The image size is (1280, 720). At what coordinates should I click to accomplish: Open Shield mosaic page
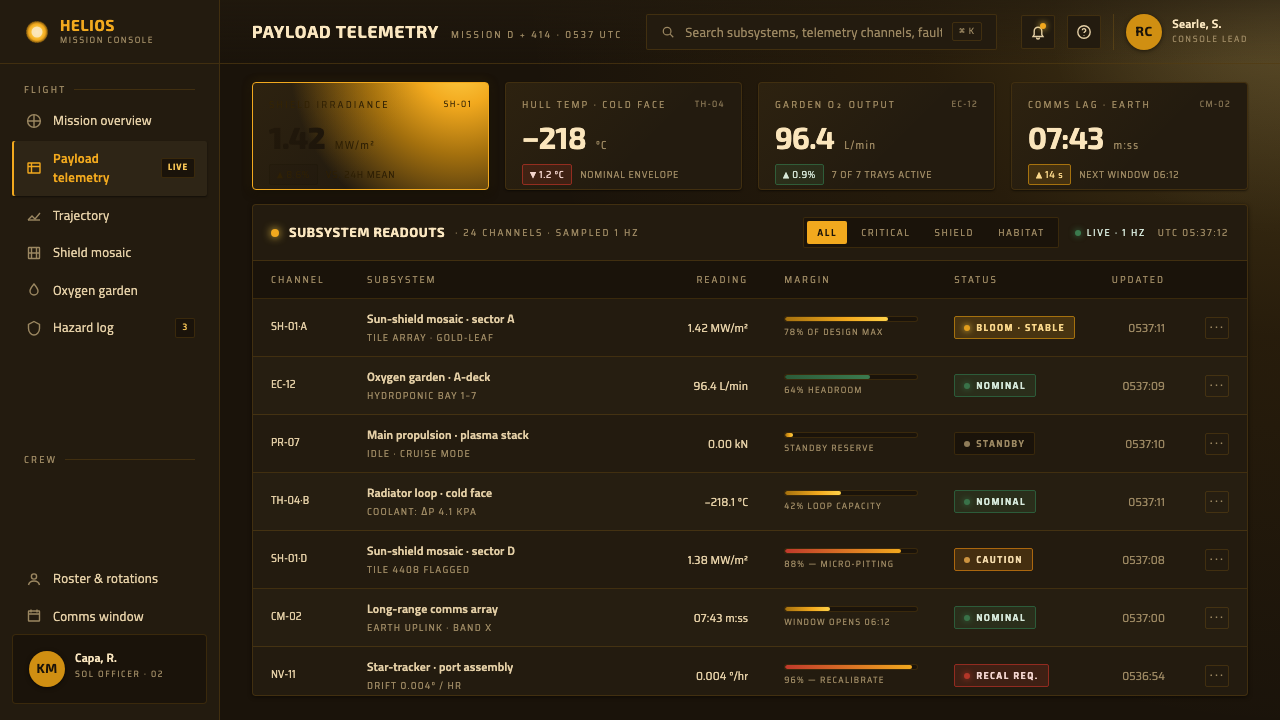(x=110, y=253)
